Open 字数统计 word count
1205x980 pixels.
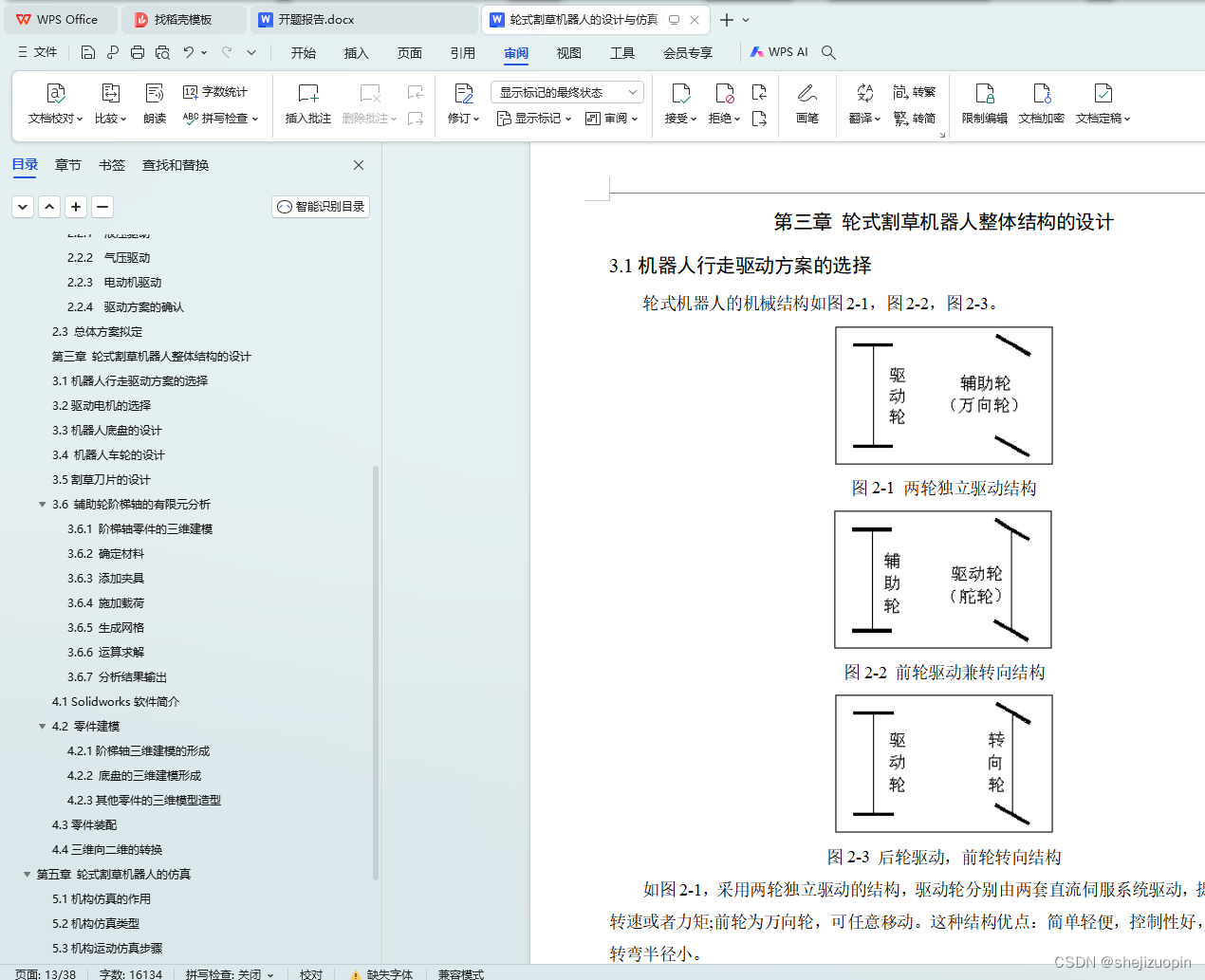[215, 92]
